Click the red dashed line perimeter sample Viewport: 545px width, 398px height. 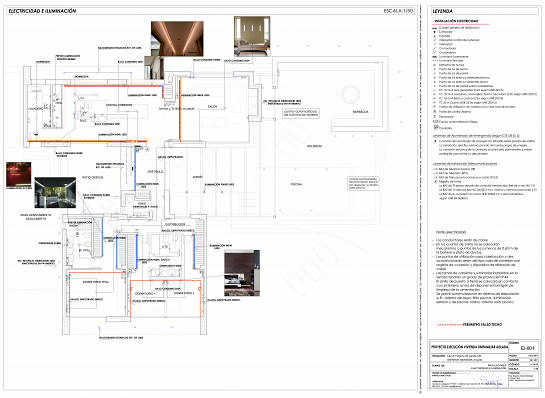pyautogui.click(x=449, y=325)
